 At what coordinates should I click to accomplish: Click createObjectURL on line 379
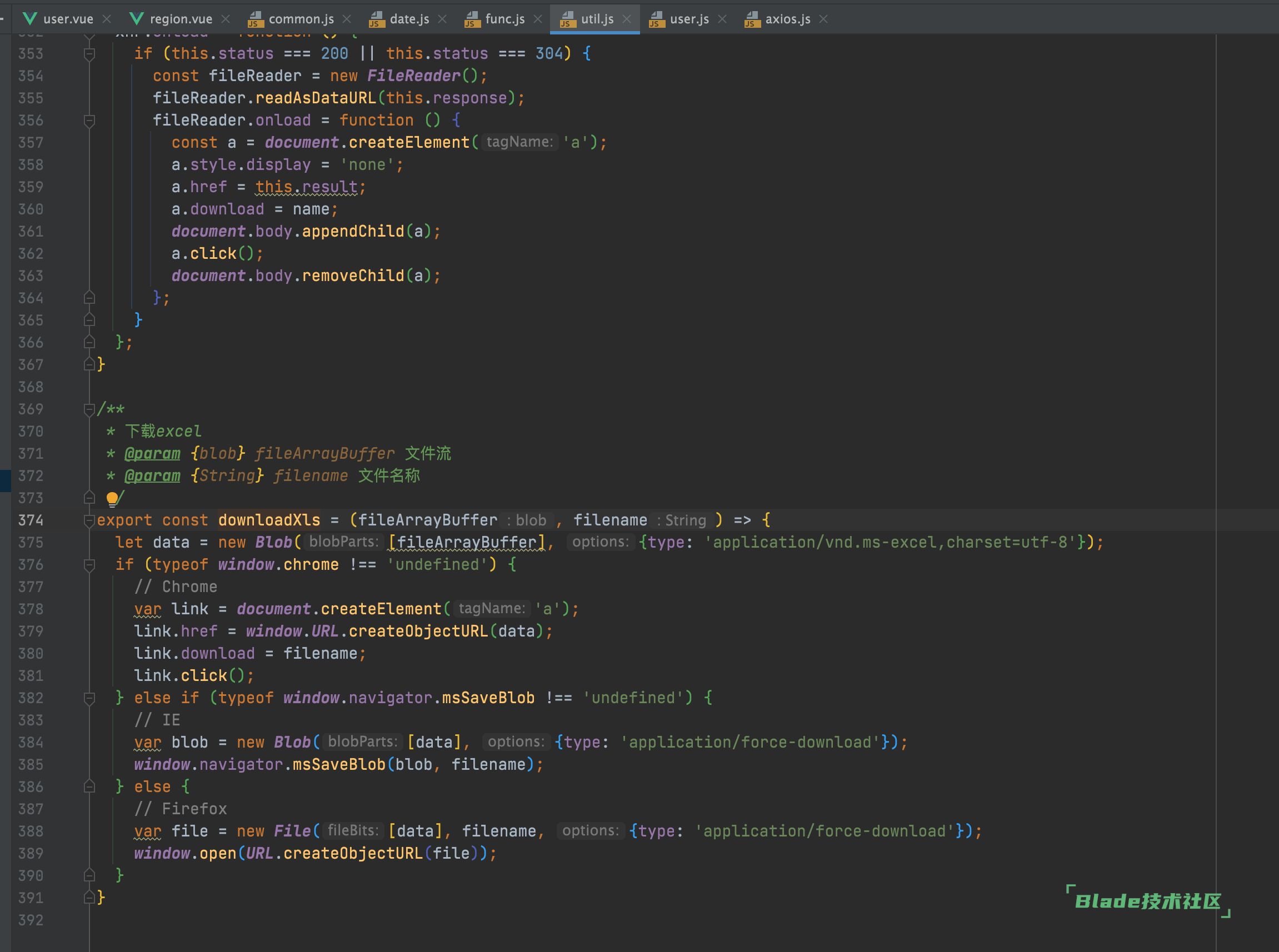418,632
